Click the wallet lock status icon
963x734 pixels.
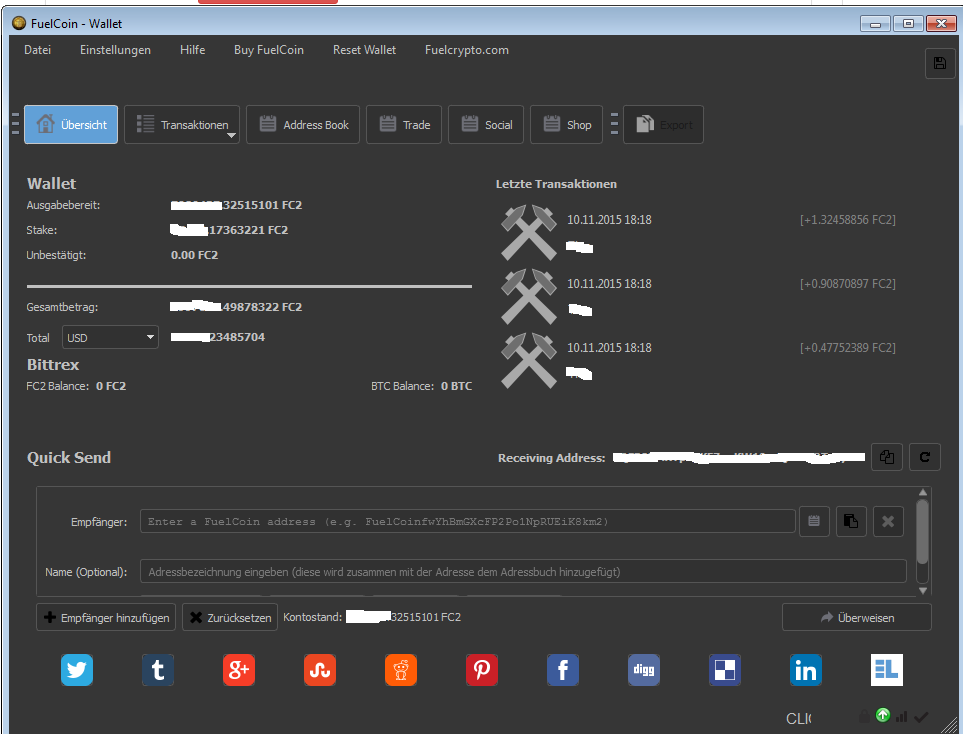864,716
